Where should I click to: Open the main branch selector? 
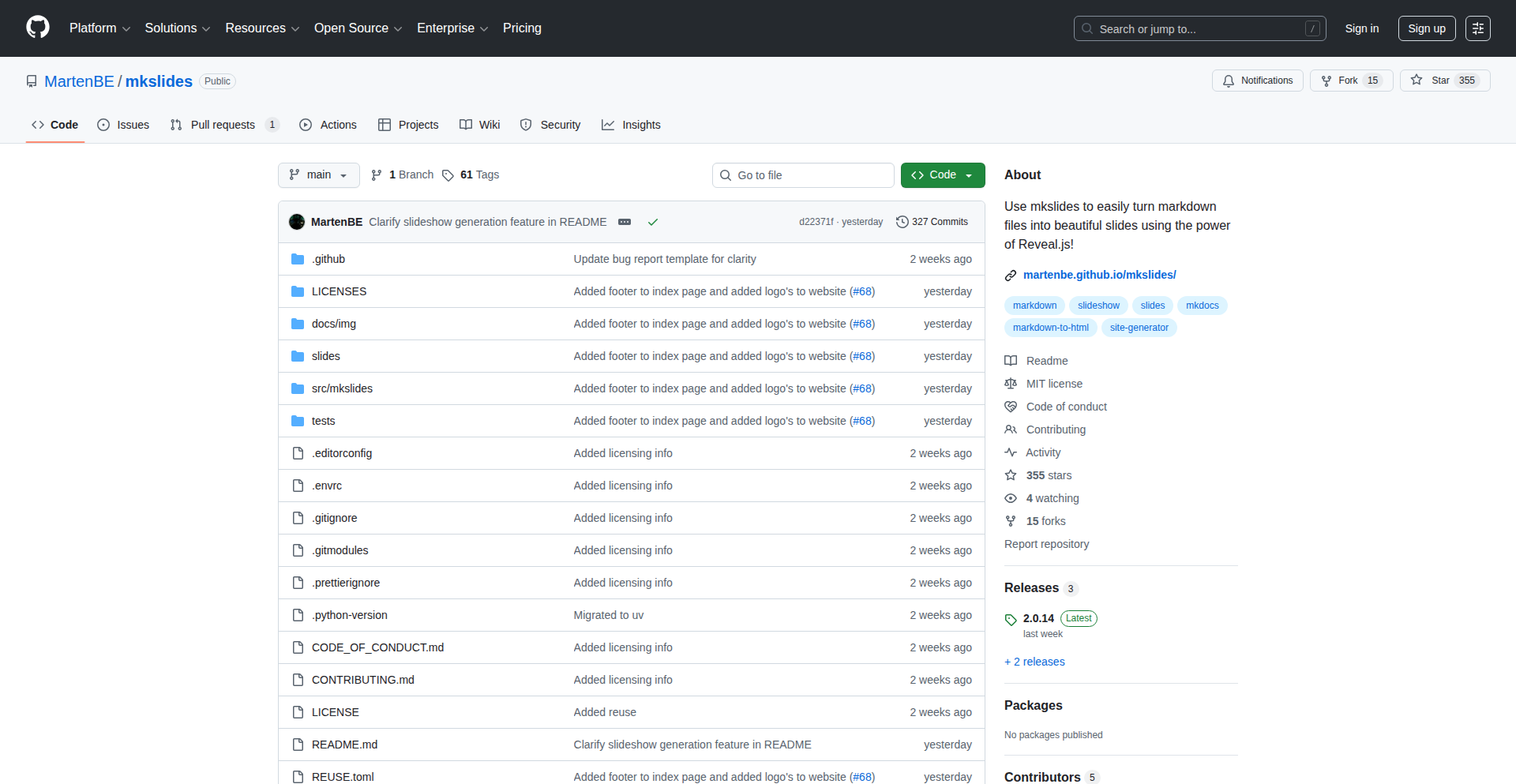[x=318, y=174]
